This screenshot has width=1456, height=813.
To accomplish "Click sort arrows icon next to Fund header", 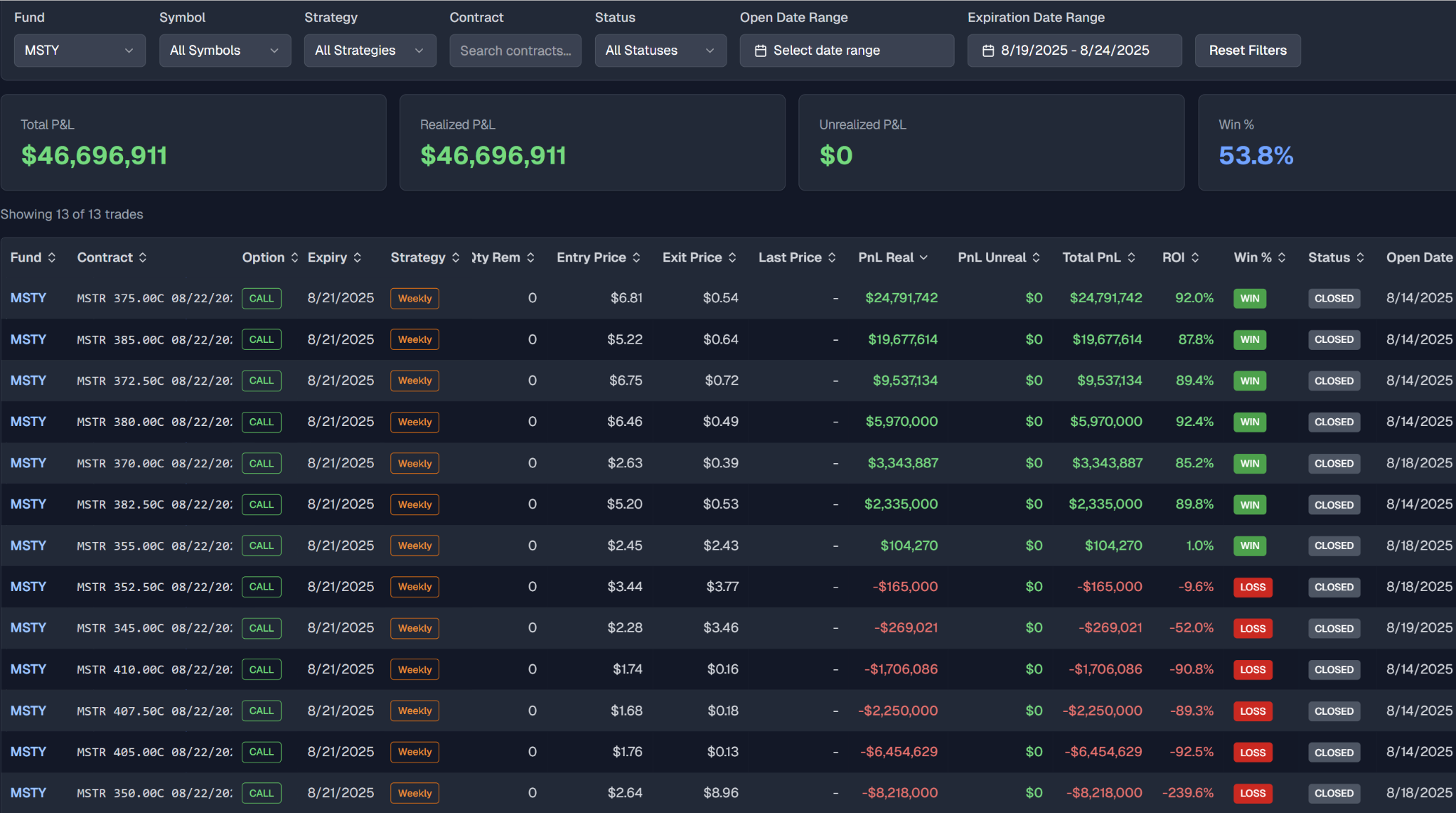I will [52, 257].
